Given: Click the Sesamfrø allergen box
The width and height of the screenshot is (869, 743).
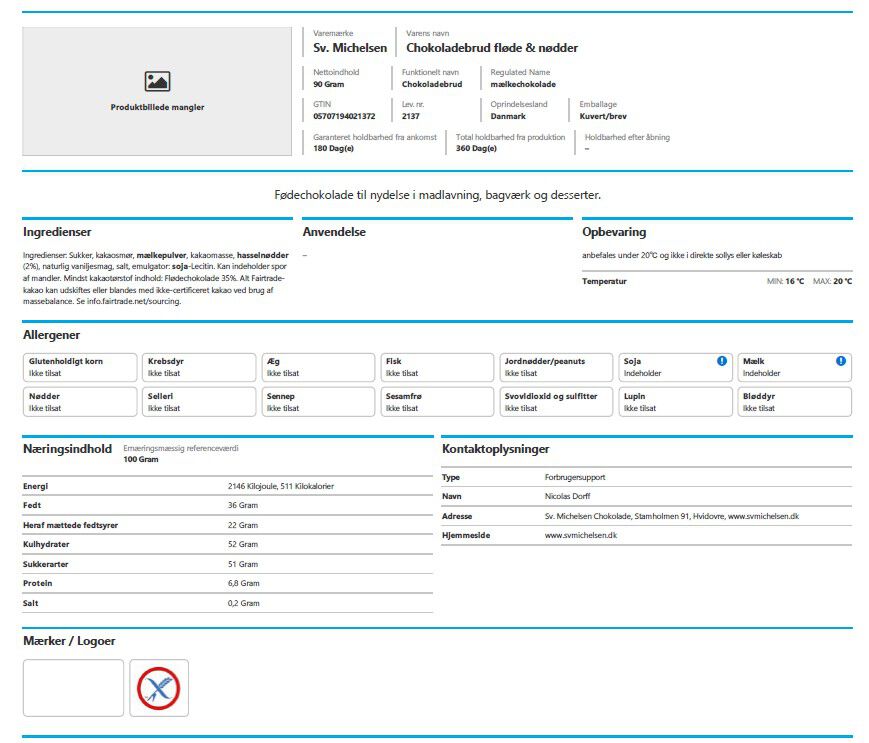Looking at the screenshot, I should pyautogui.click(x=437, y=402).
